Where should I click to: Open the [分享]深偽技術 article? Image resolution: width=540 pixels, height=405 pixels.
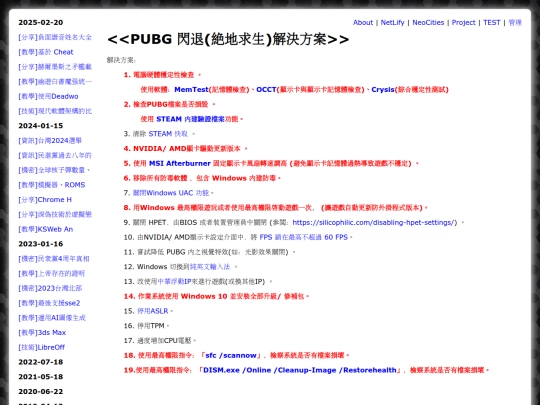click(x=55, y=215)
